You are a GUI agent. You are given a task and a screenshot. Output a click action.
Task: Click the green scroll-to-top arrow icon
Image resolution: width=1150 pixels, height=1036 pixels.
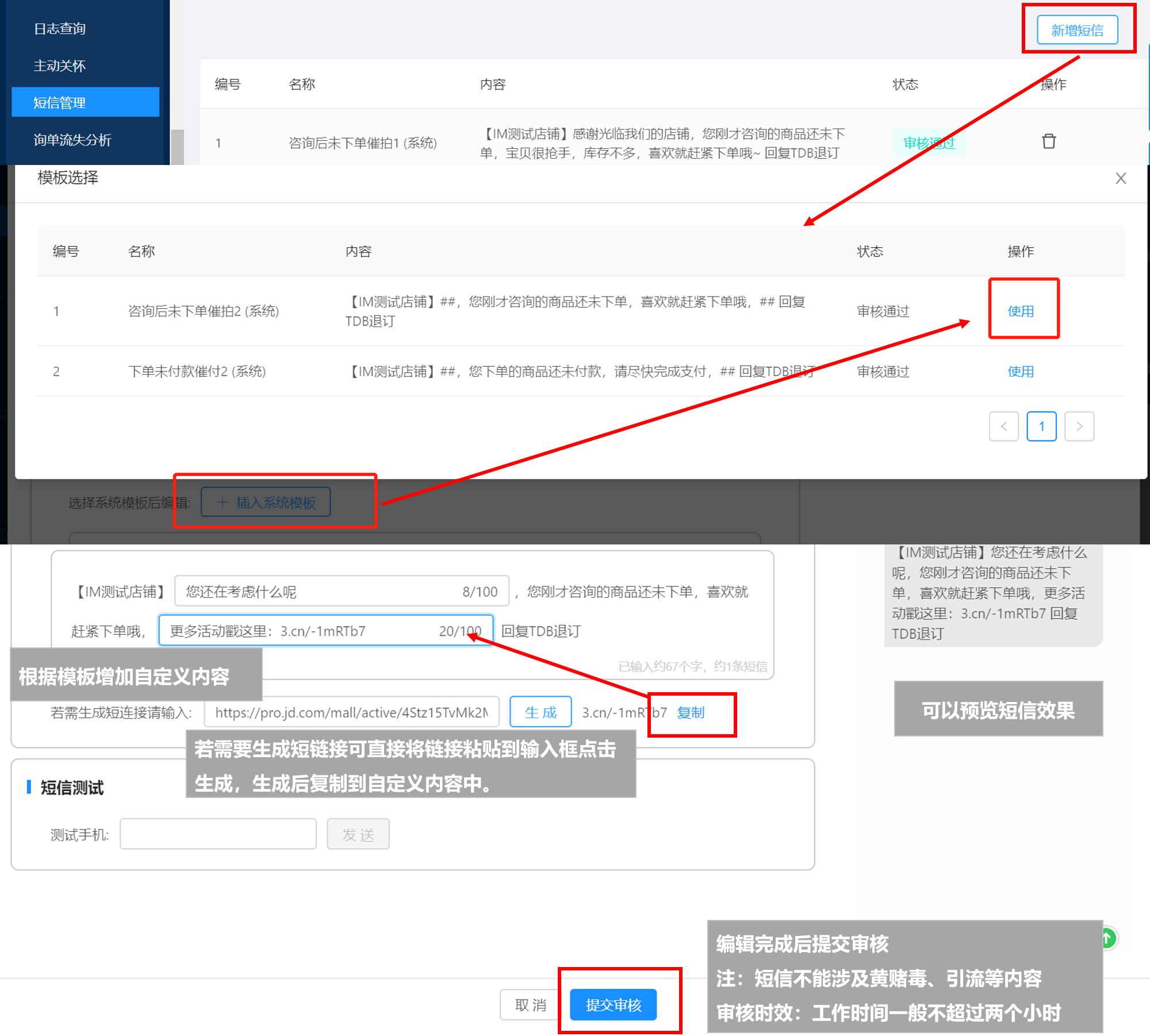(1107, 938)
